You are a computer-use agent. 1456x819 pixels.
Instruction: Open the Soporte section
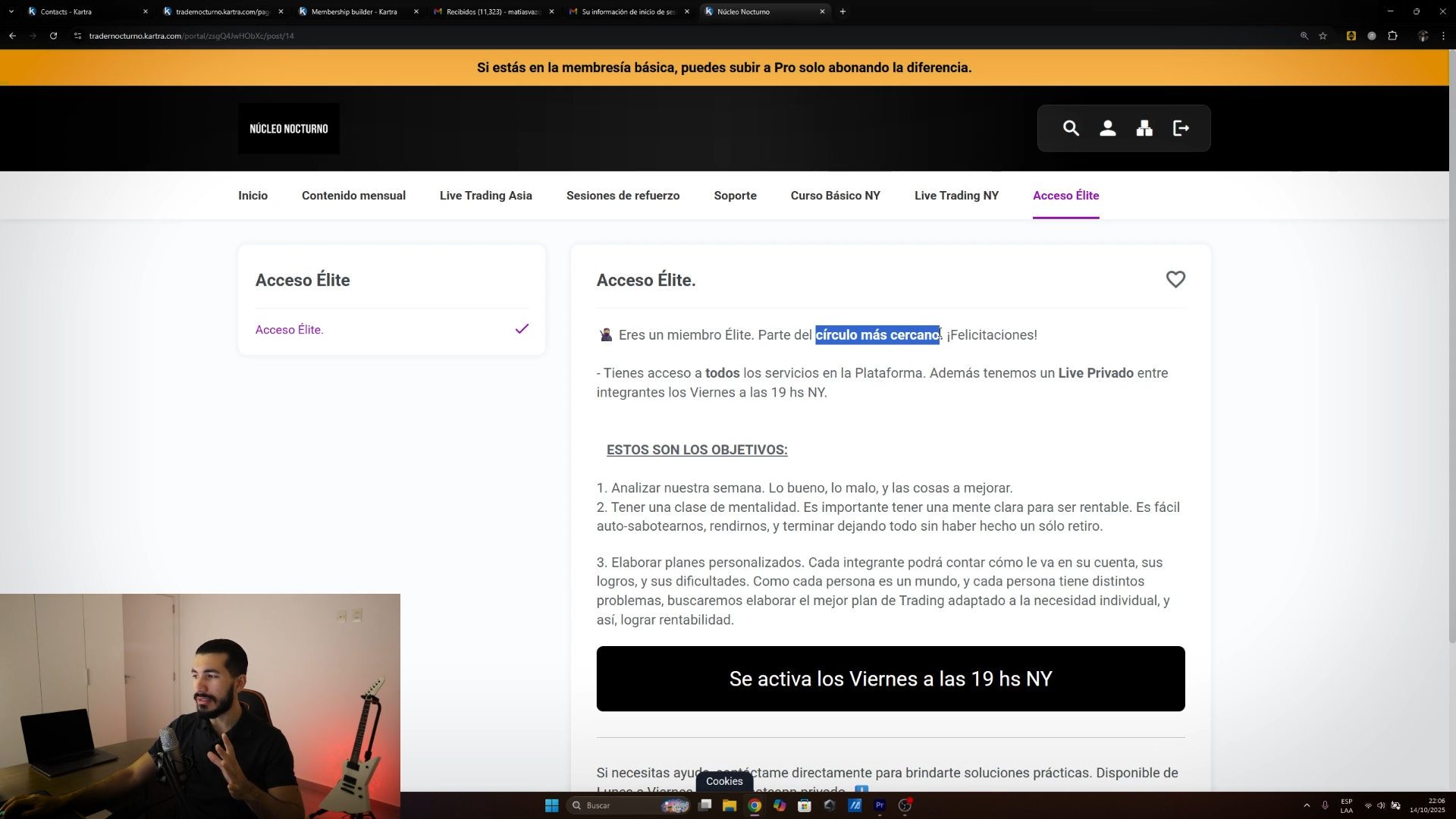point(735,196)
